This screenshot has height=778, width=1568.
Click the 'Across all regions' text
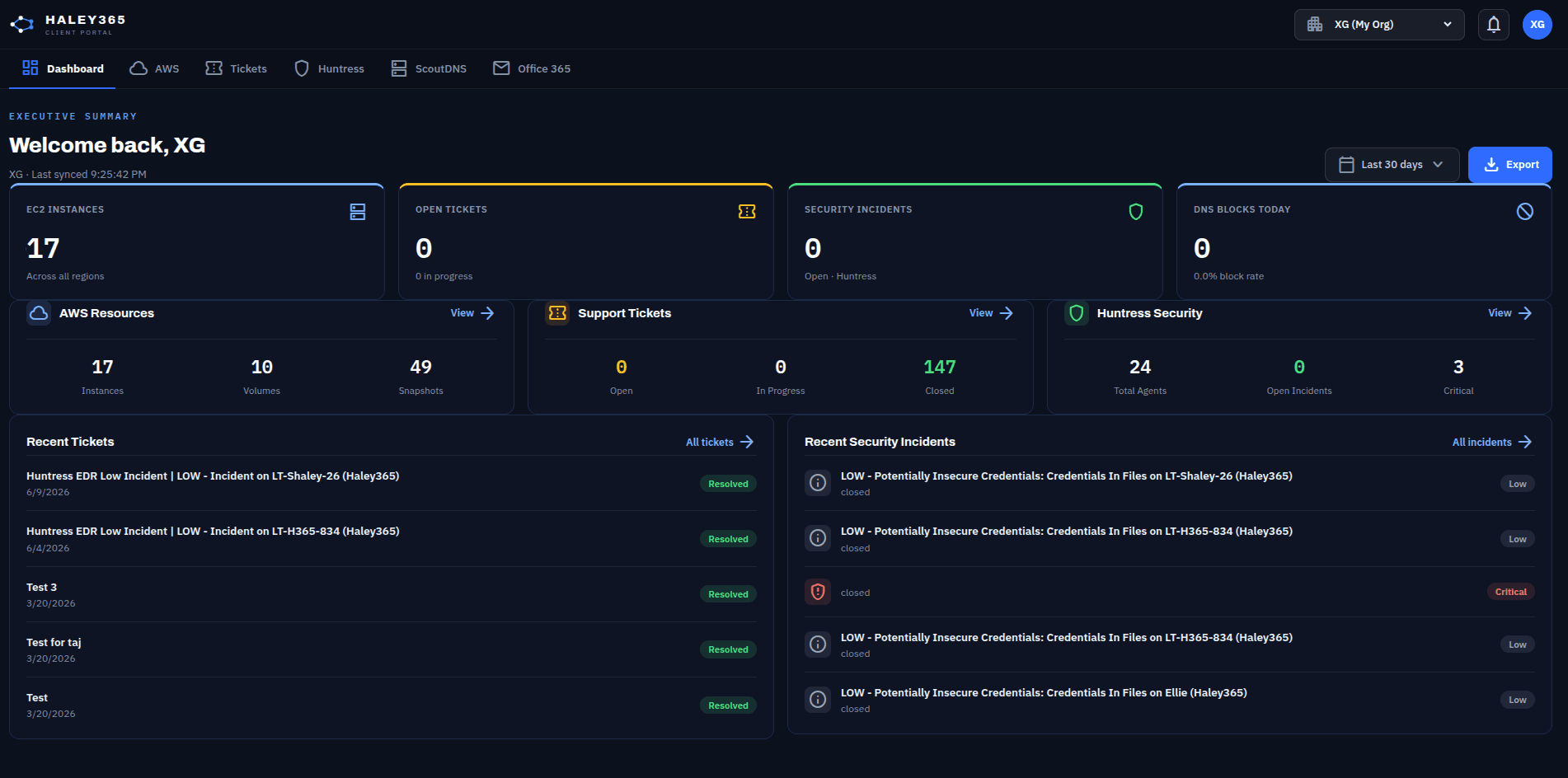pyautogui.click(x=65, y=276)
